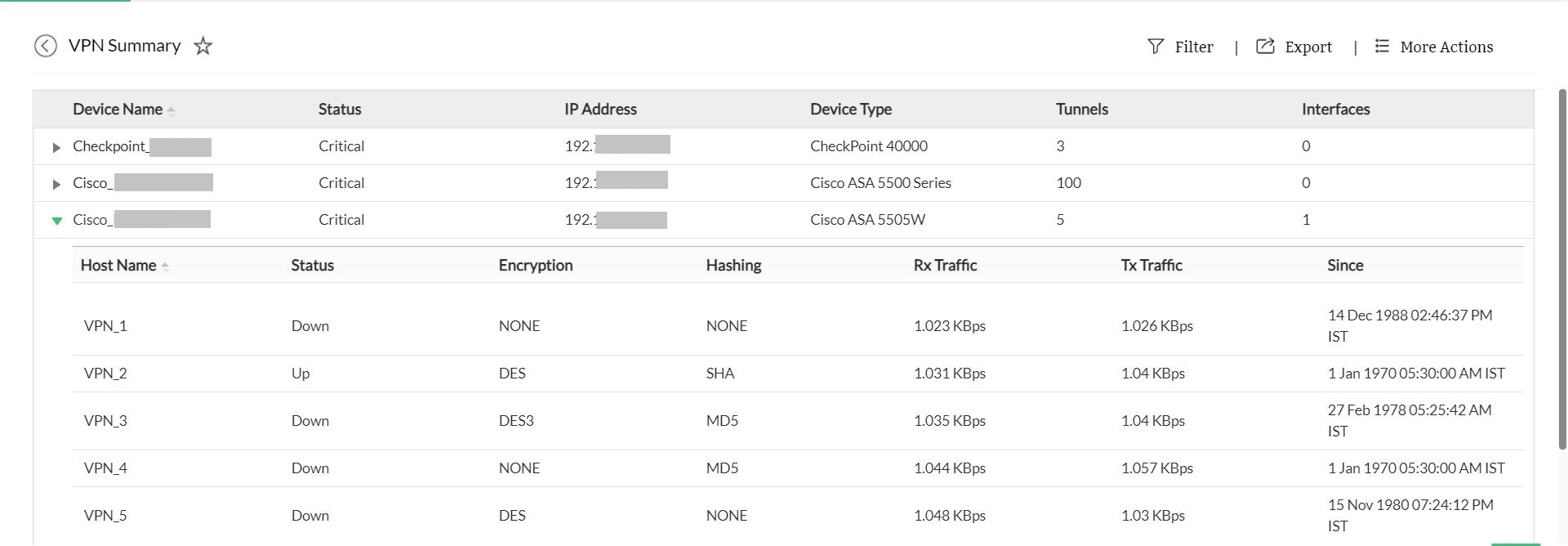The image size is (1568, 546).
Task: Click the Tunnels column header
Action: point(1081,109)
